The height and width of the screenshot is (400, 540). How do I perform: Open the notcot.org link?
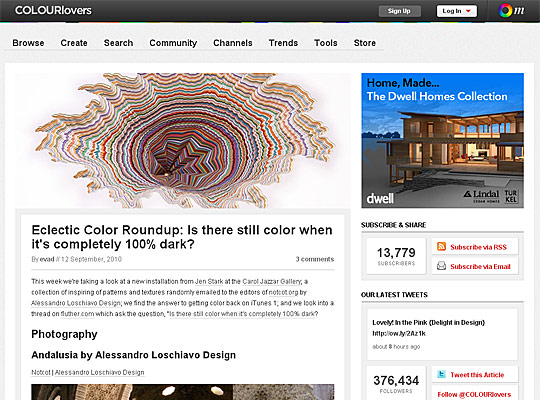(x=283, y=292)
